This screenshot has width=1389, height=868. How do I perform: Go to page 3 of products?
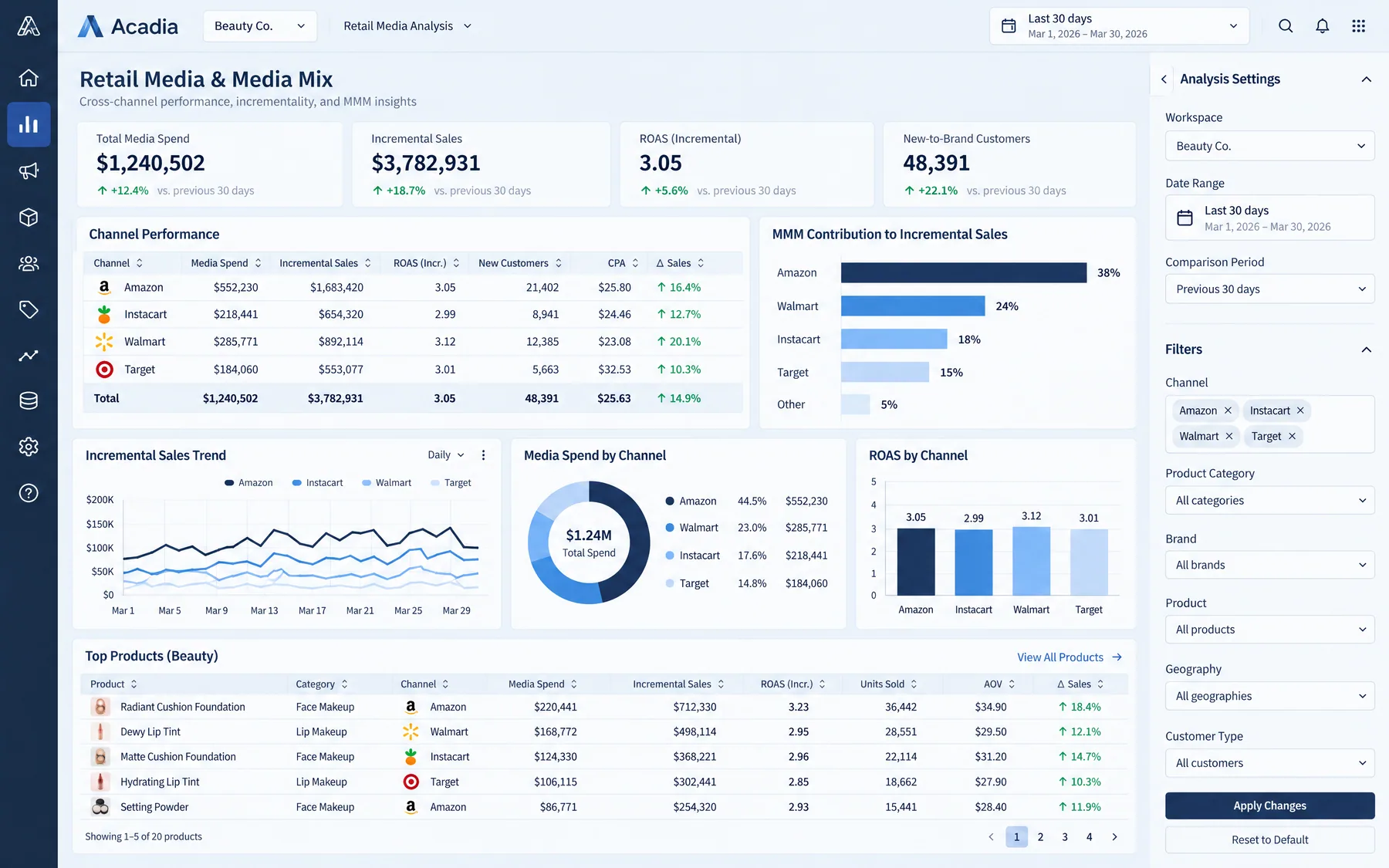coord(1065,837)
